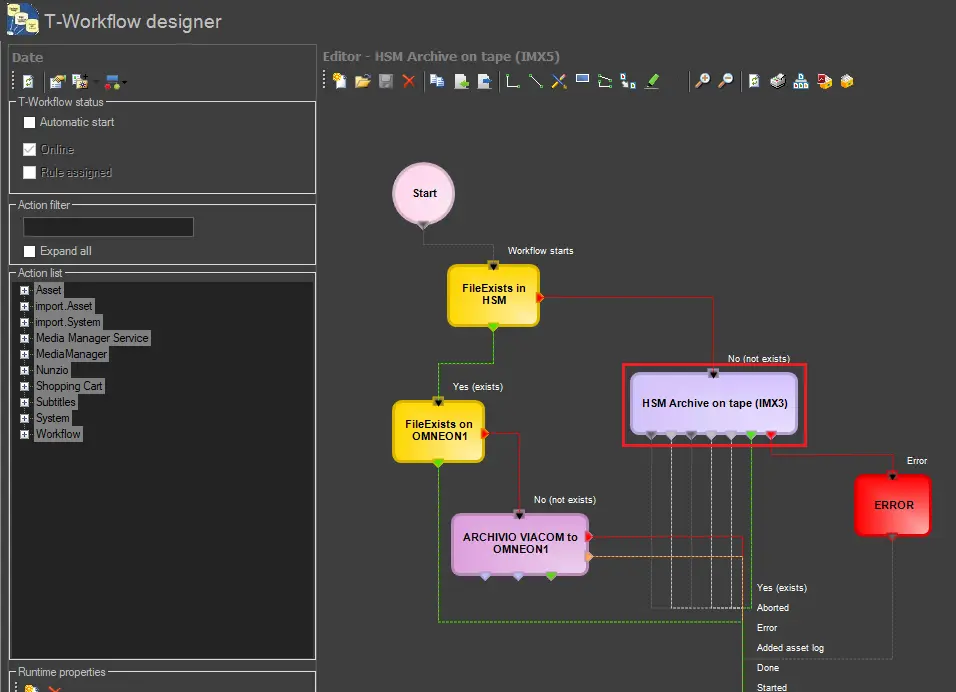This screenshot has height=692, width=956.
Task: Select the red ERROR workflow node
Action: pyautogui.click(x=893, y=505)
